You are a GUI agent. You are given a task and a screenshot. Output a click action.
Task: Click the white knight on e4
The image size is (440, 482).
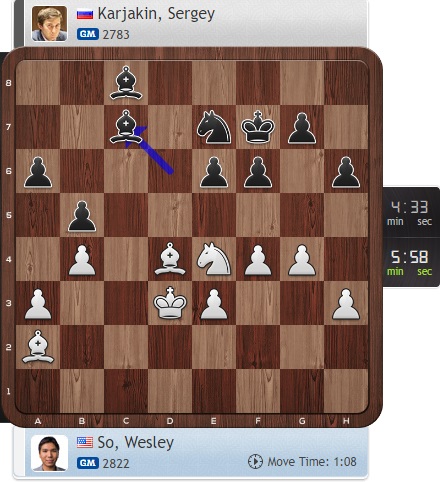click(x=214, y=259)
